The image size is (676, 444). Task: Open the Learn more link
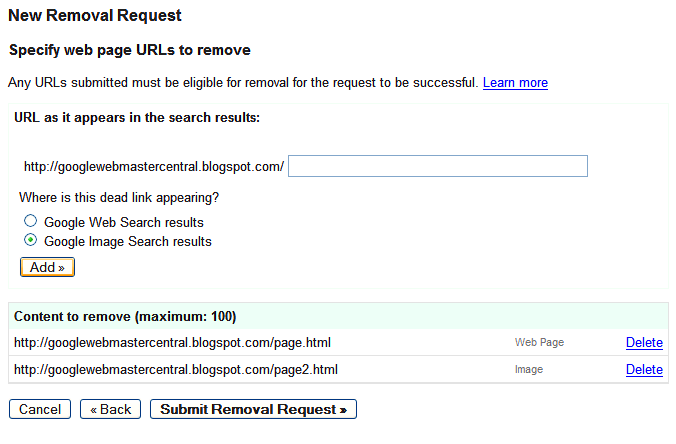tap(515, 82)
